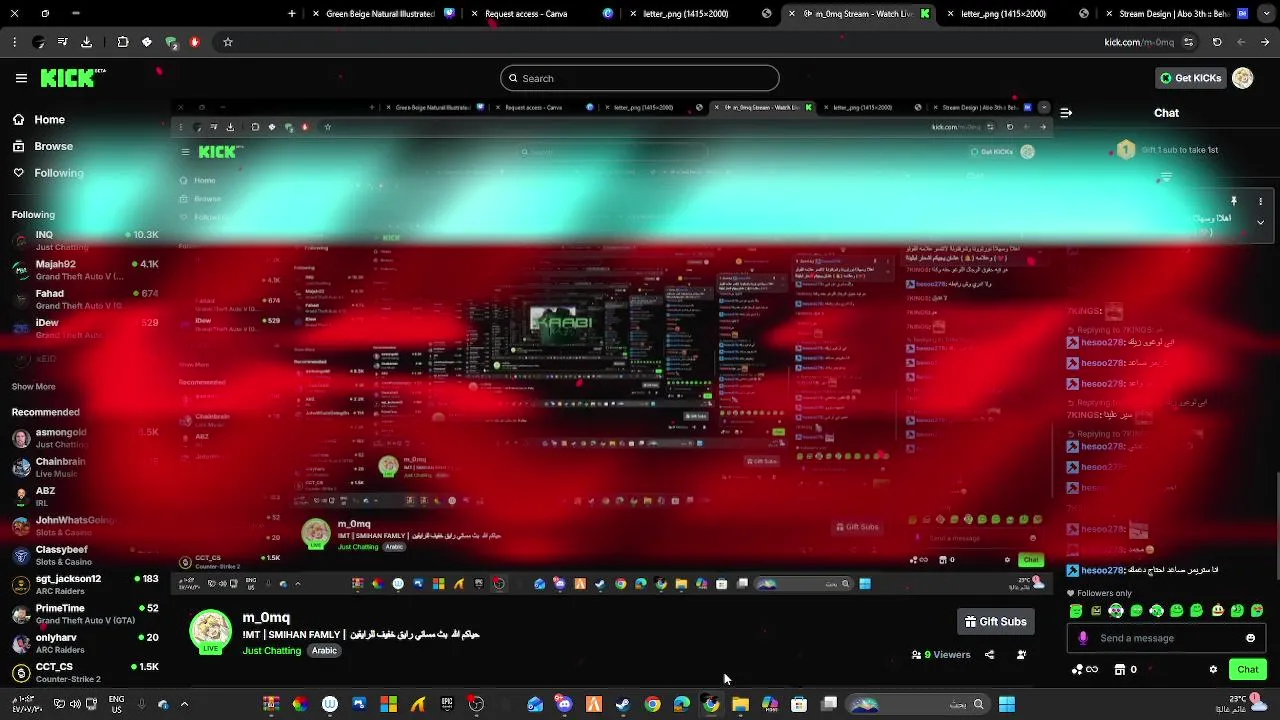Click the Arabic language tag
Viewport: 1280px width, 720px height.
tap(324, 651)
